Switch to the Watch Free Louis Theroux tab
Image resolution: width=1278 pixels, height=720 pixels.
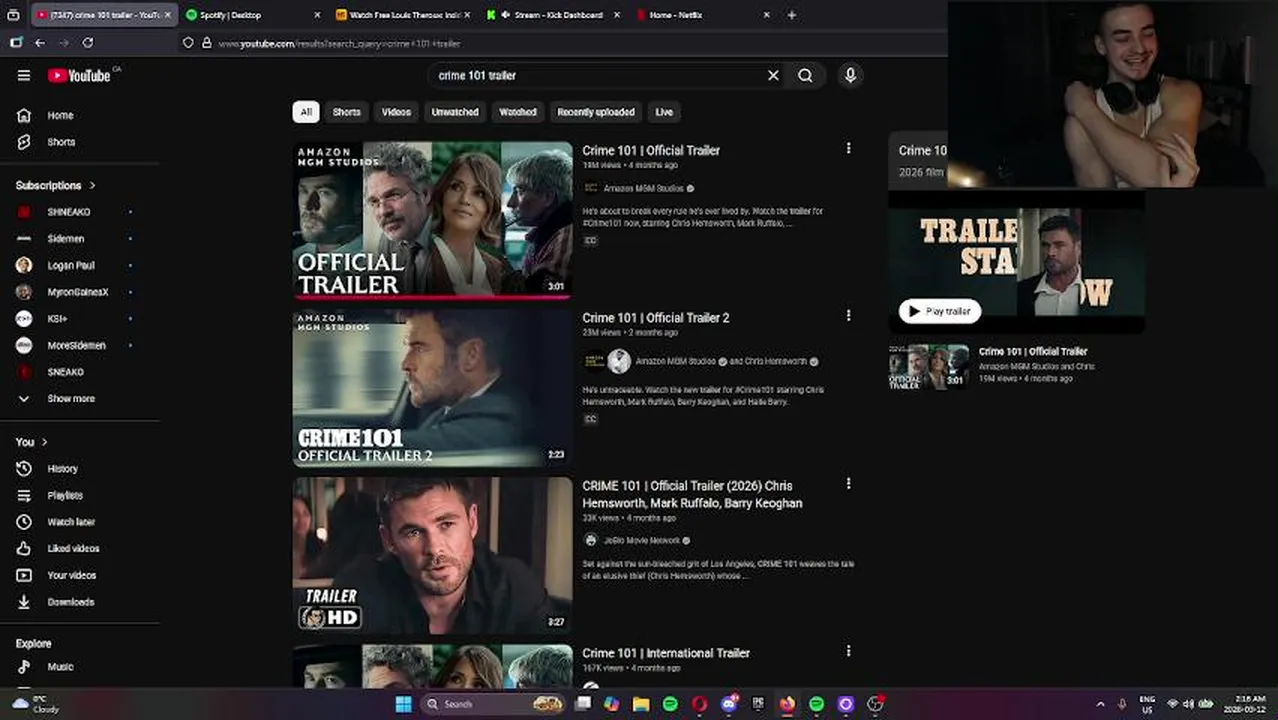tap(400, 15)
